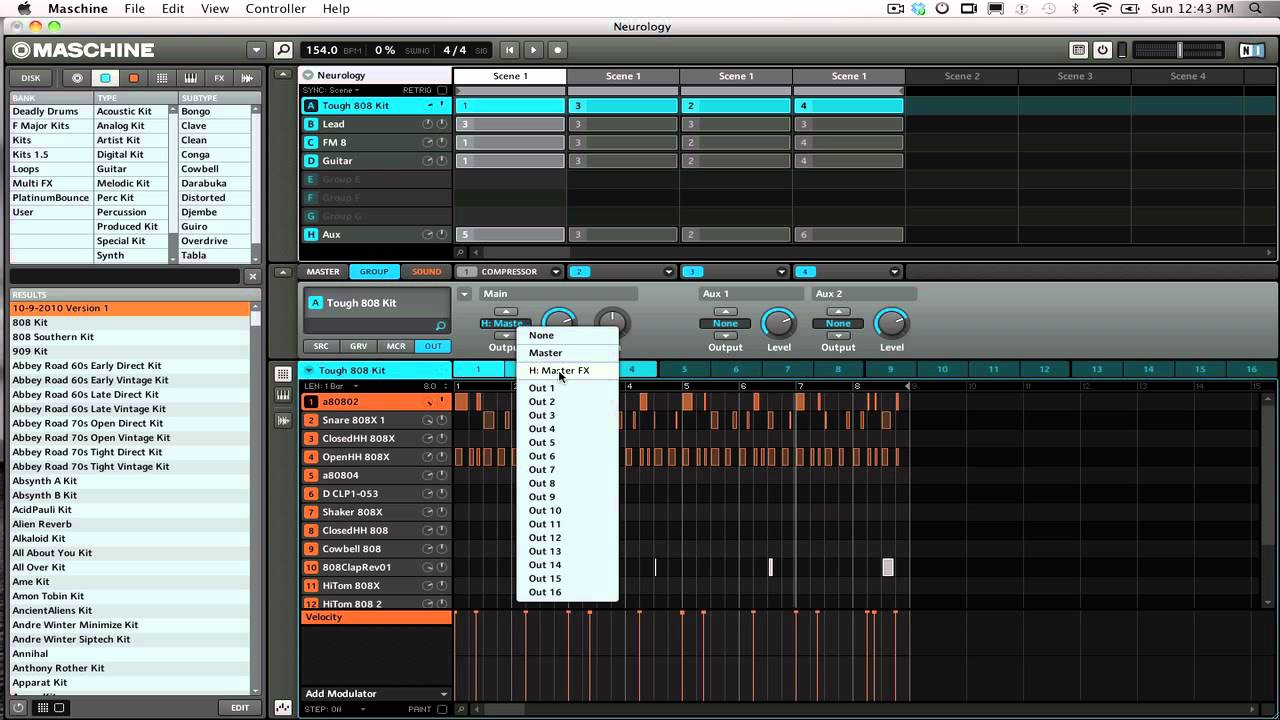1280x720 pixels.
Task: Open the Aux 2 output None selector
Action: point(838,323)
